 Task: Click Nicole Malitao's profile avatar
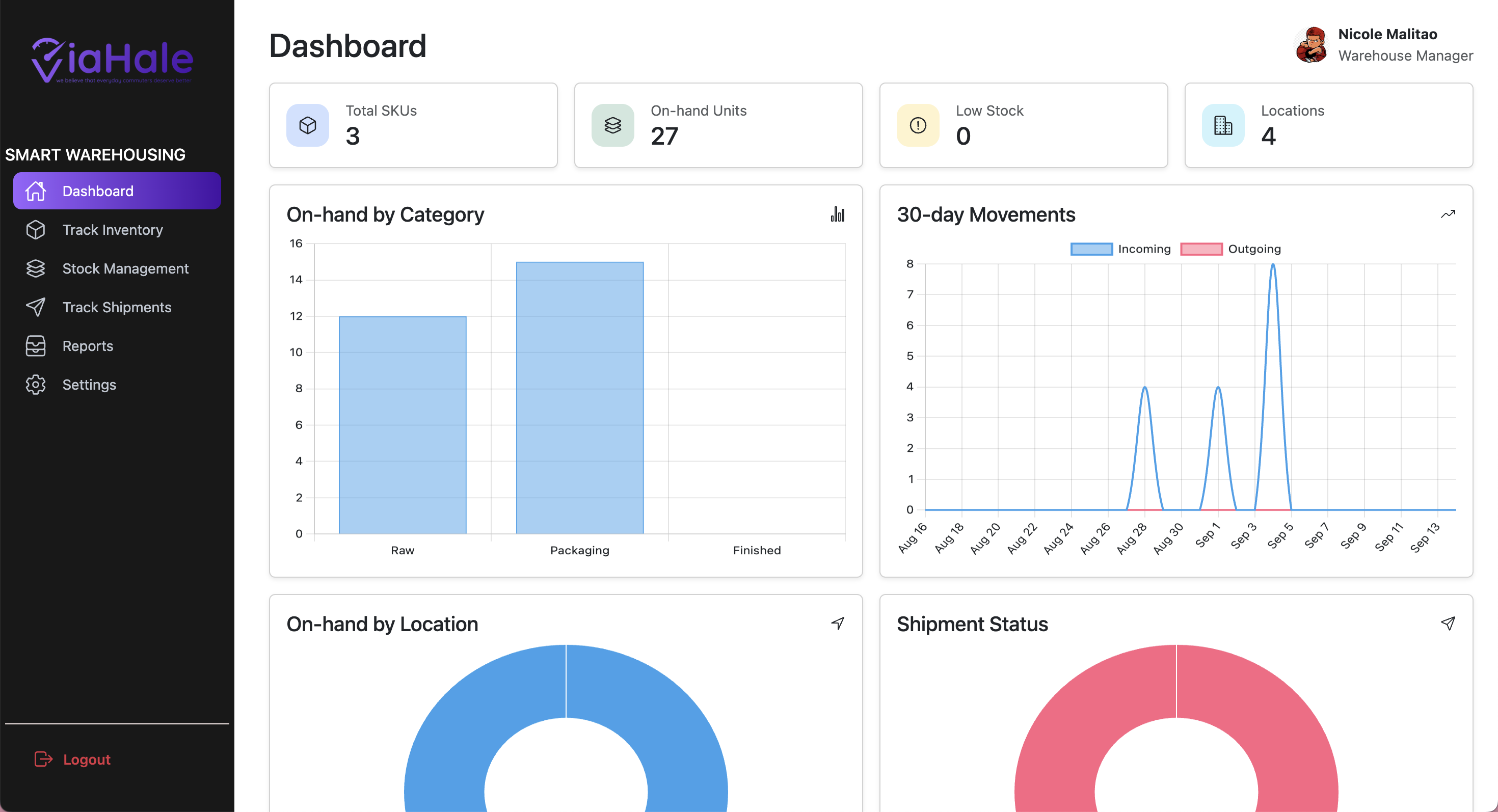click(x=1312, y=45)
